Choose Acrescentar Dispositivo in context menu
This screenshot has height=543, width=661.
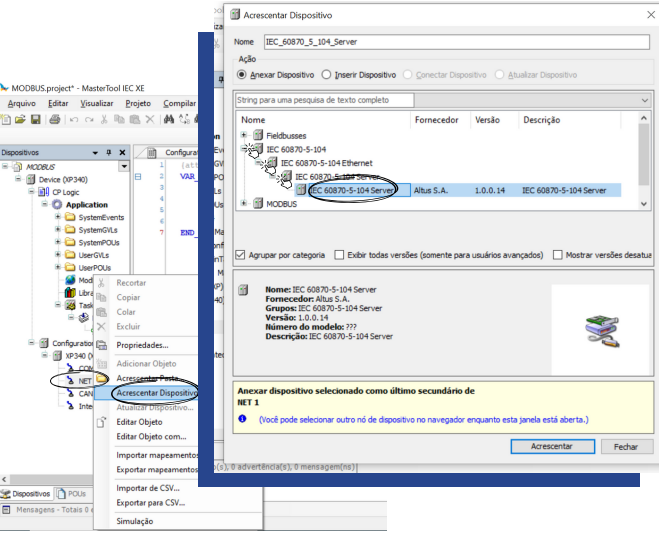[x=155, y=393]
